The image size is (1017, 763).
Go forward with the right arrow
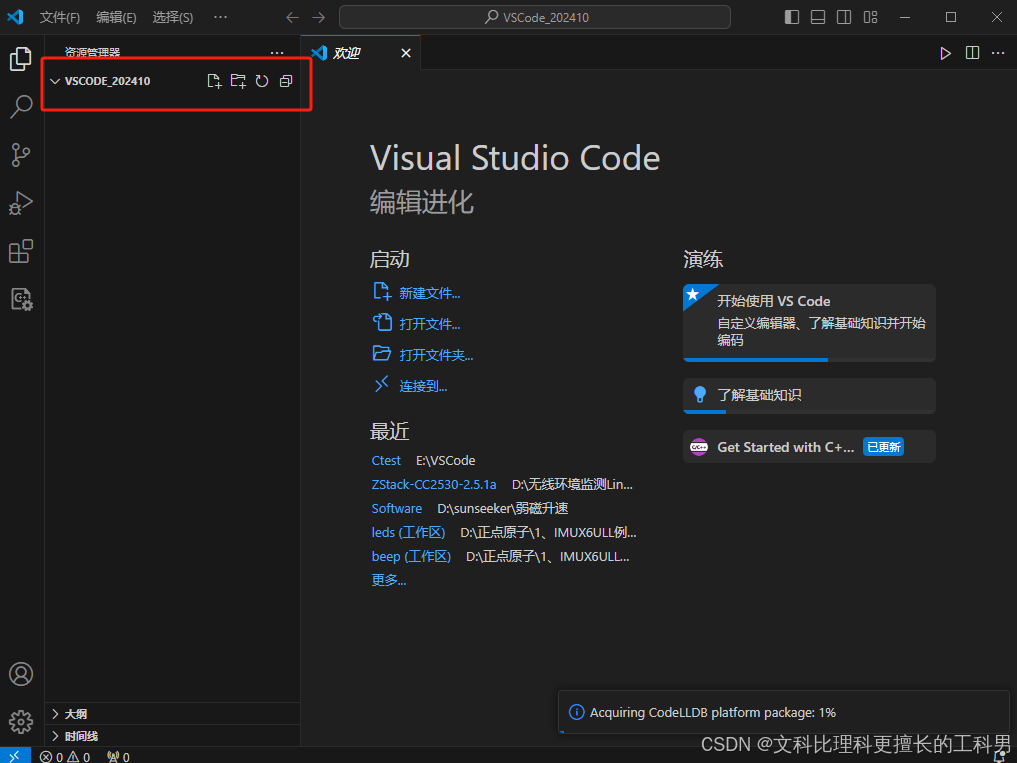(318, 18)
